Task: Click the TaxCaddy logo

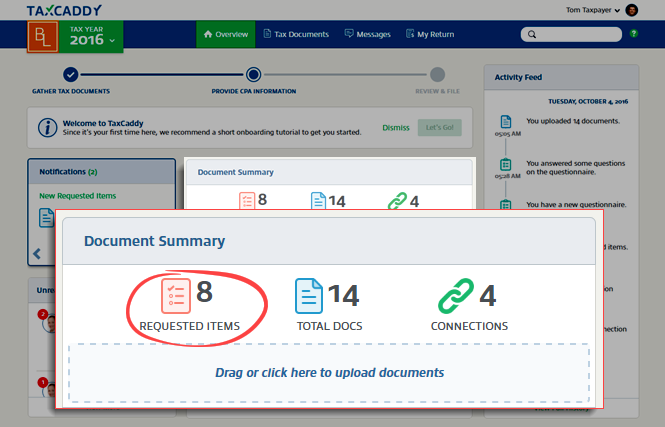Action: 64,10
